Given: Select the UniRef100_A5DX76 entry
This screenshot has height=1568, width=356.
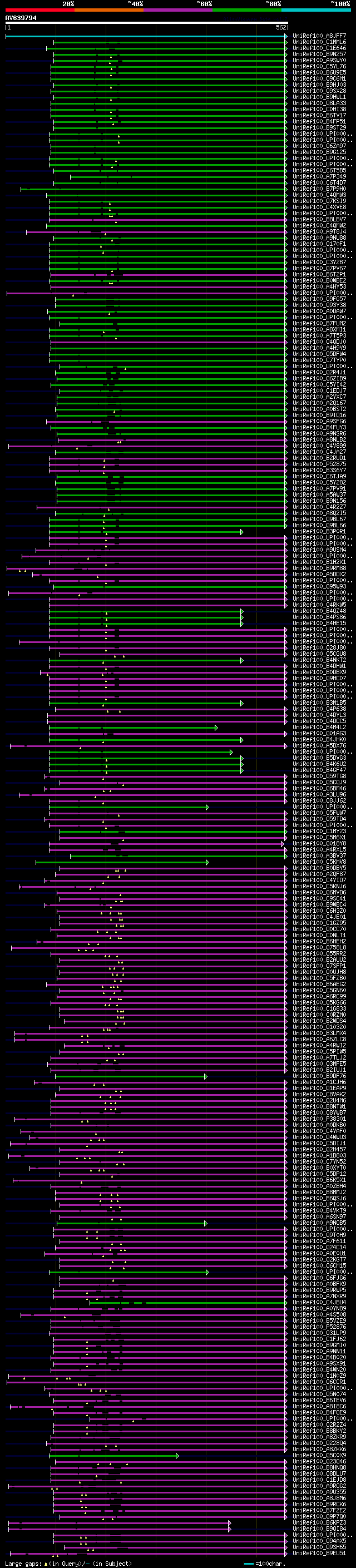Looking at the screenshot, I should pos(319,746).
